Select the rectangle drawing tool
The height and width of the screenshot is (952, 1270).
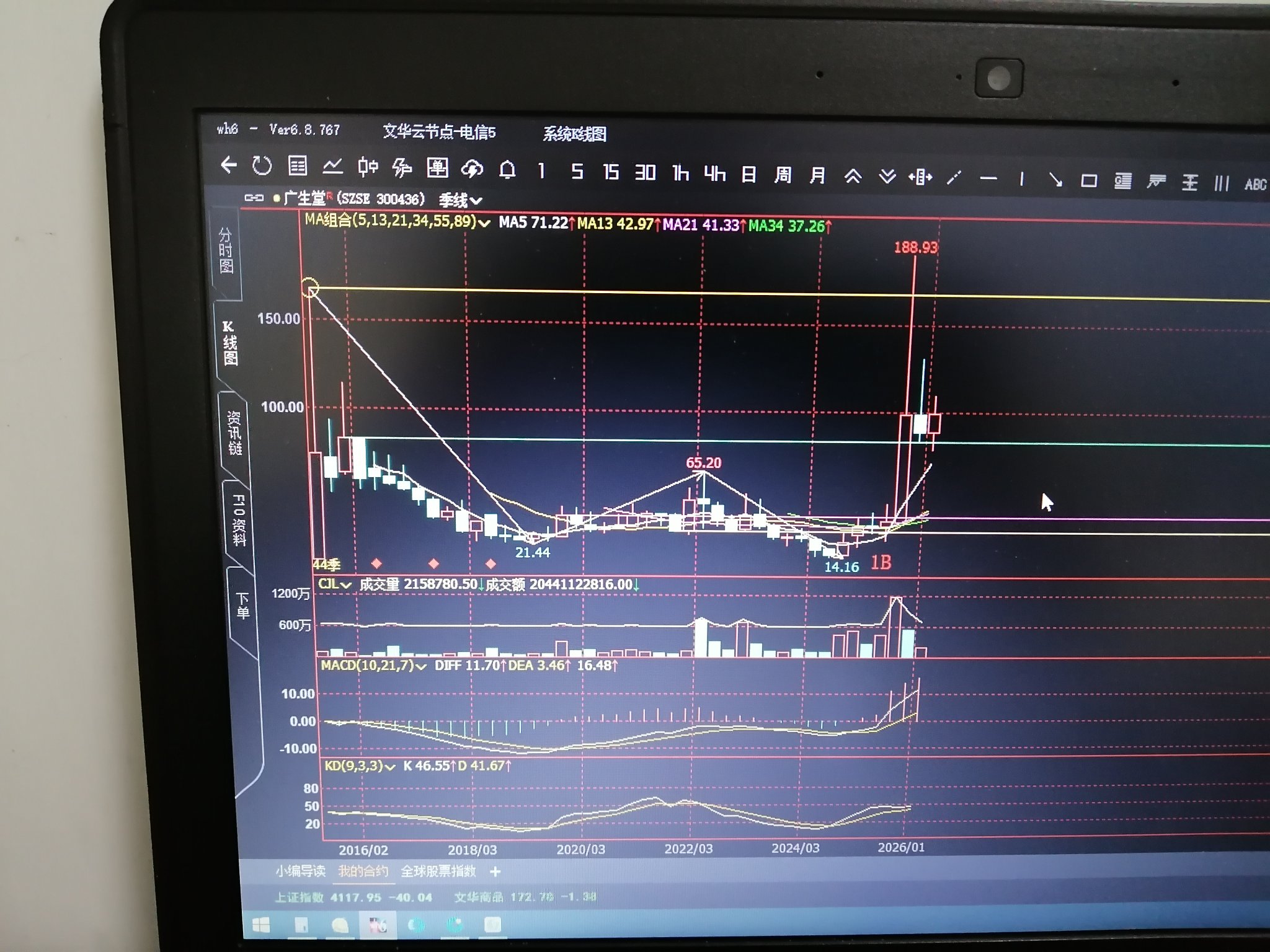(1088, 180)
